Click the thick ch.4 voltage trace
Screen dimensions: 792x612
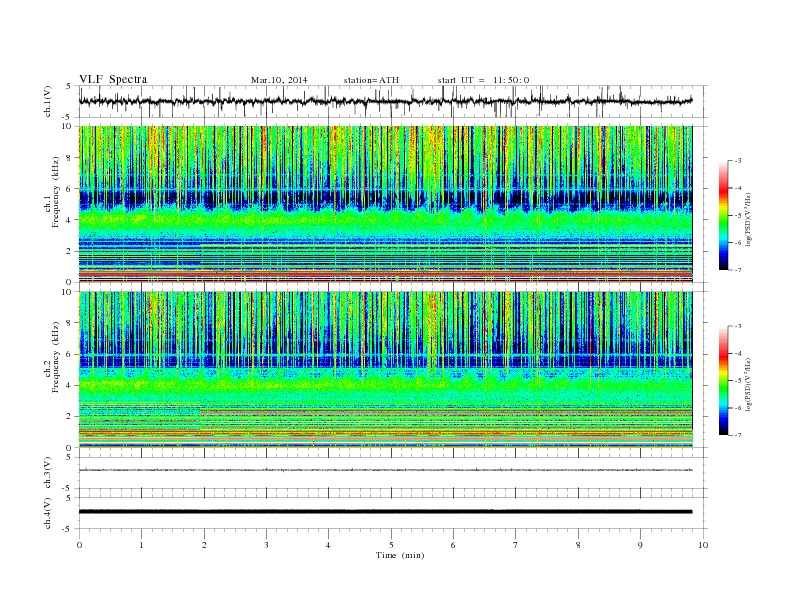coord(385,512)
